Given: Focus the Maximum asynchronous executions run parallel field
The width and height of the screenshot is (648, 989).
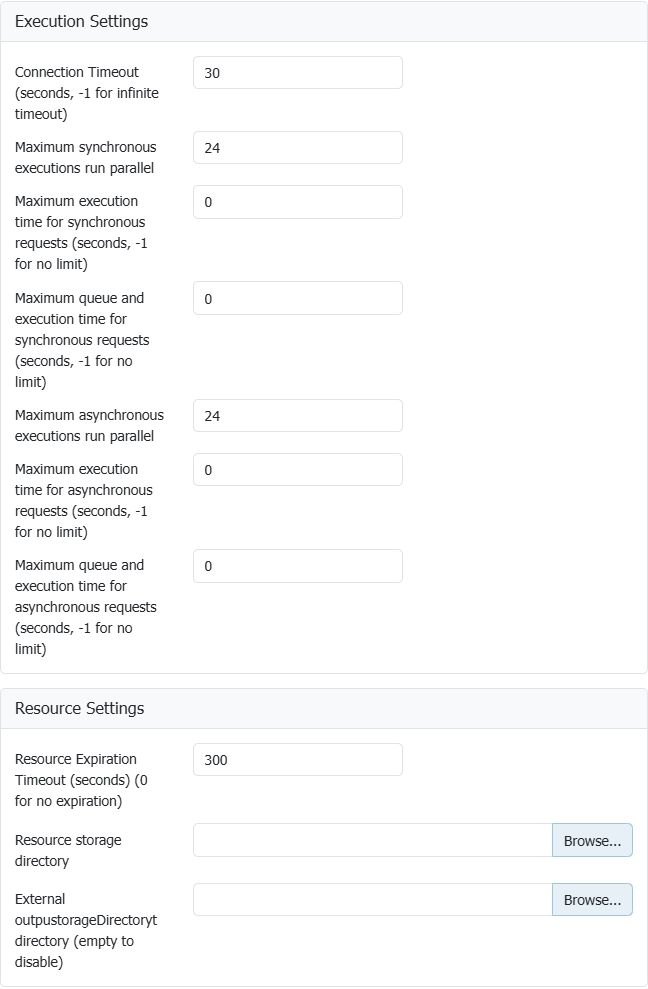Looking at the screenshot, I should 297,416.
